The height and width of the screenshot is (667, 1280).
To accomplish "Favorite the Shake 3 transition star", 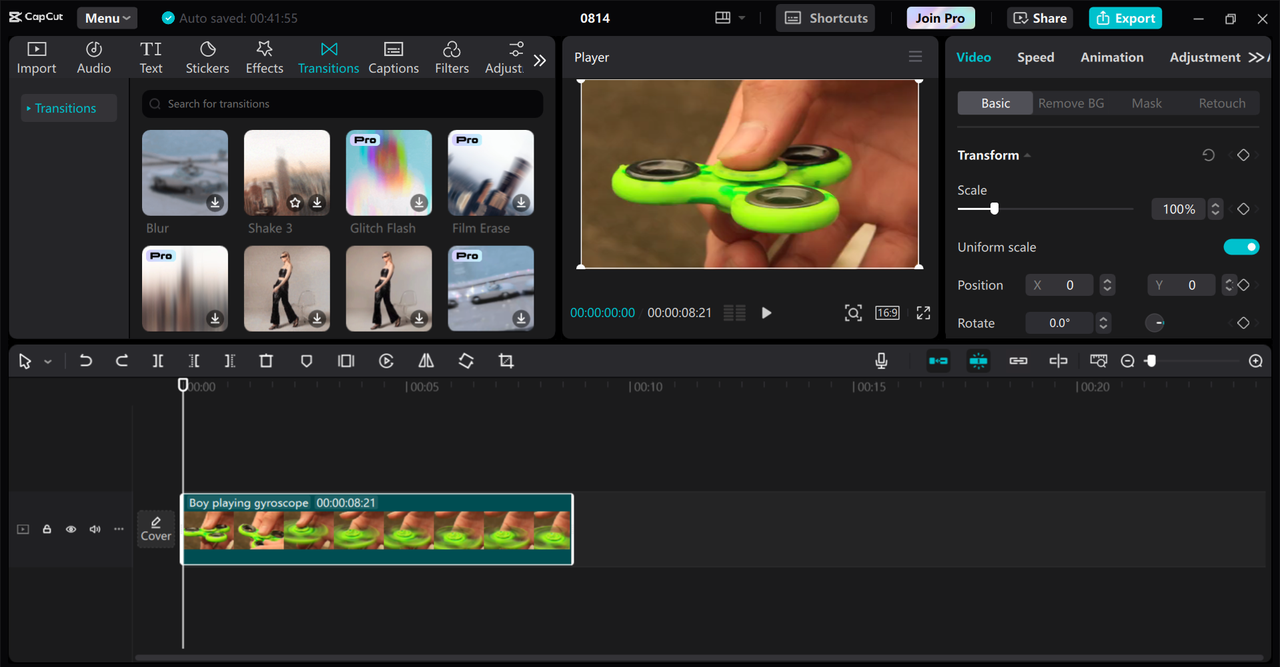I will coord(295,203).
